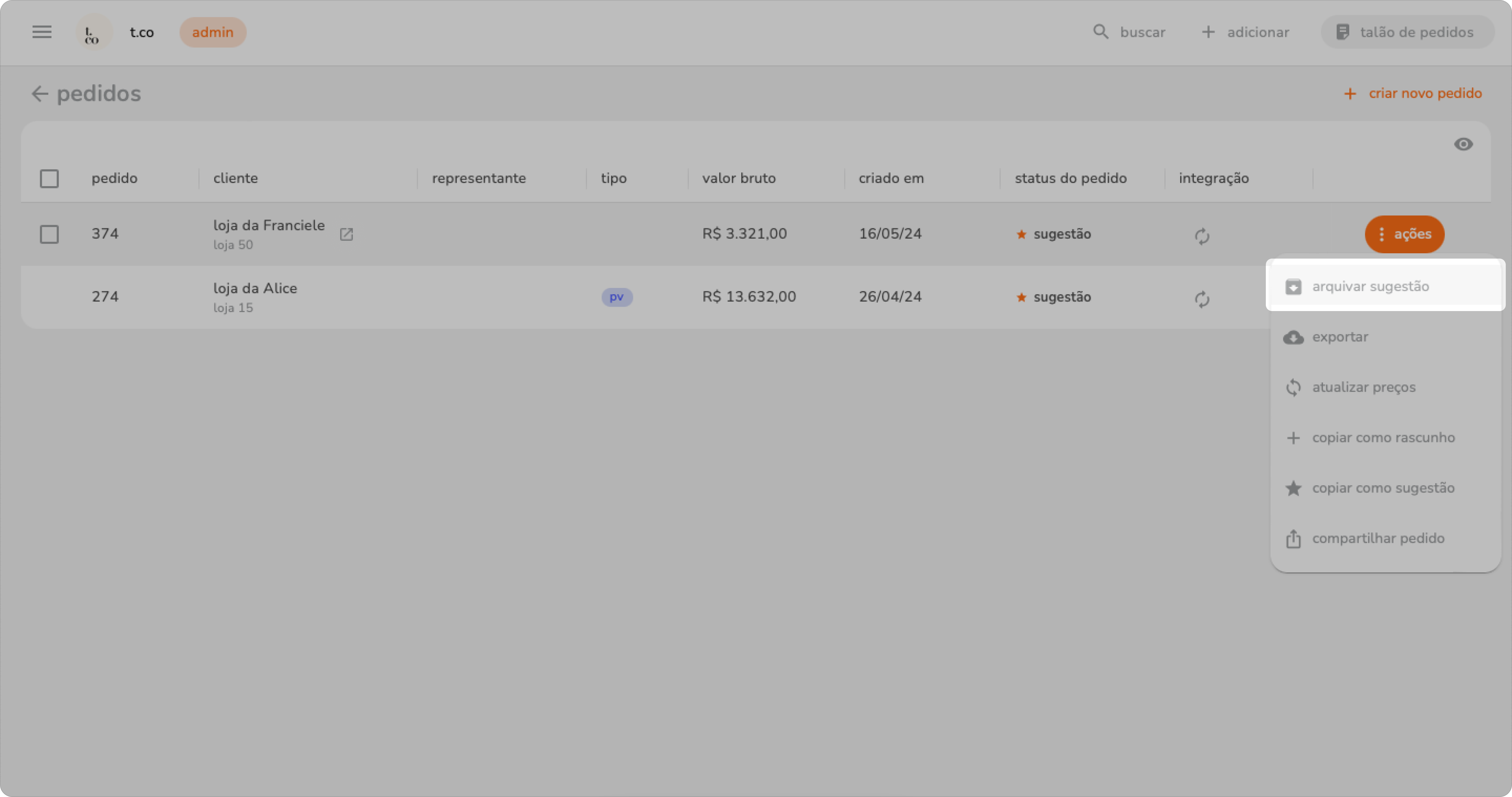Click the star icon on pedido 374 status

1021,234
